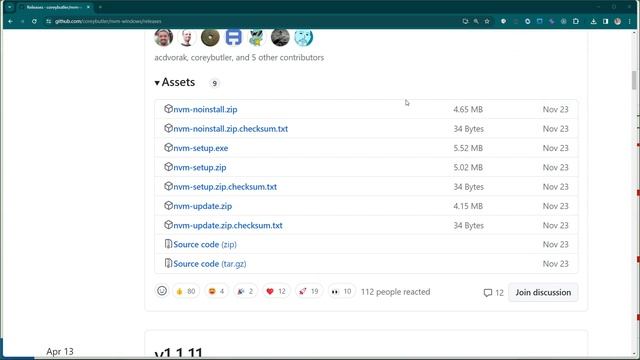Download nvm-update.zip.checksum.txt
Screen dimensions: 640x360
pos(228,225)
